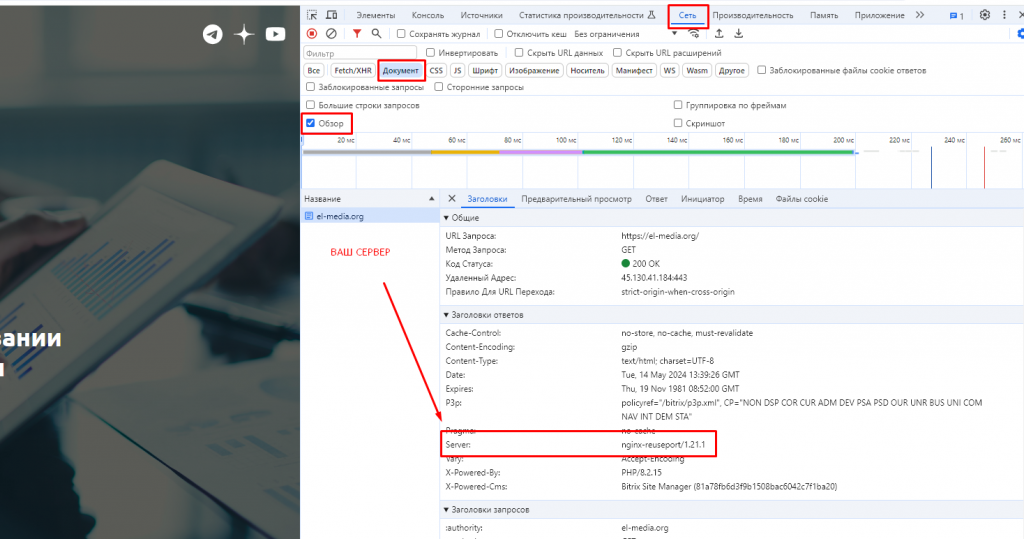
Task: Enable the Отключить кеш checkbox
Action: click(x=498, y=34)
